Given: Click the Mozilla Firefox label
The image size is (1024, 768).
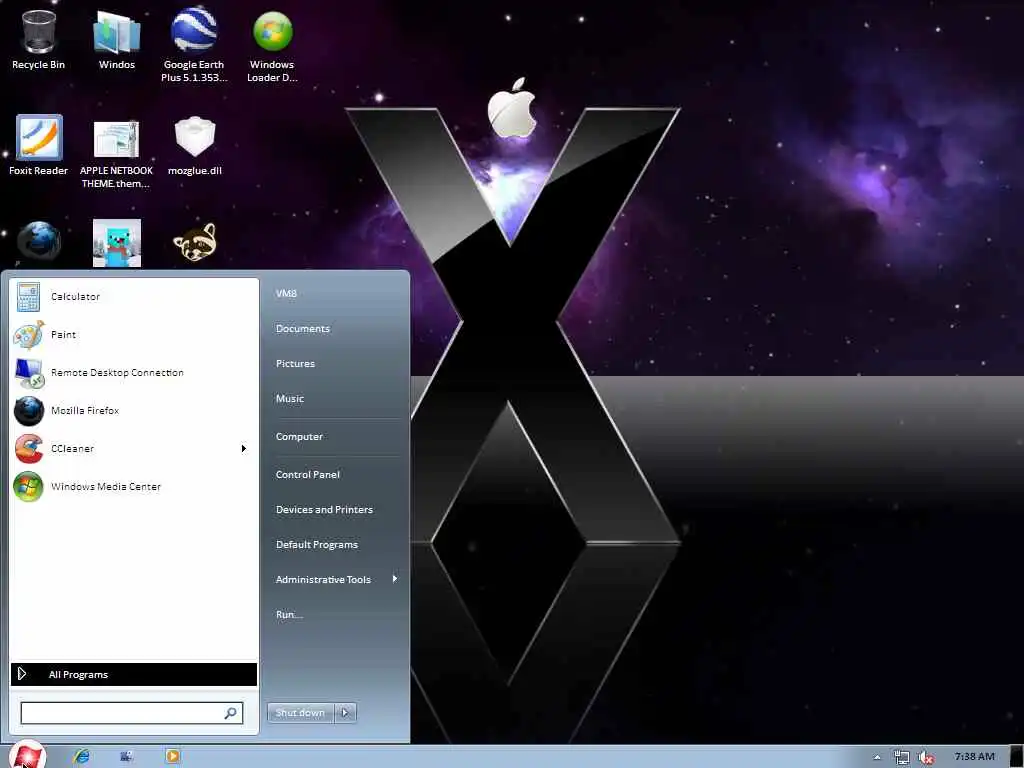Looking at the screenshot, I should click(85, 411).
